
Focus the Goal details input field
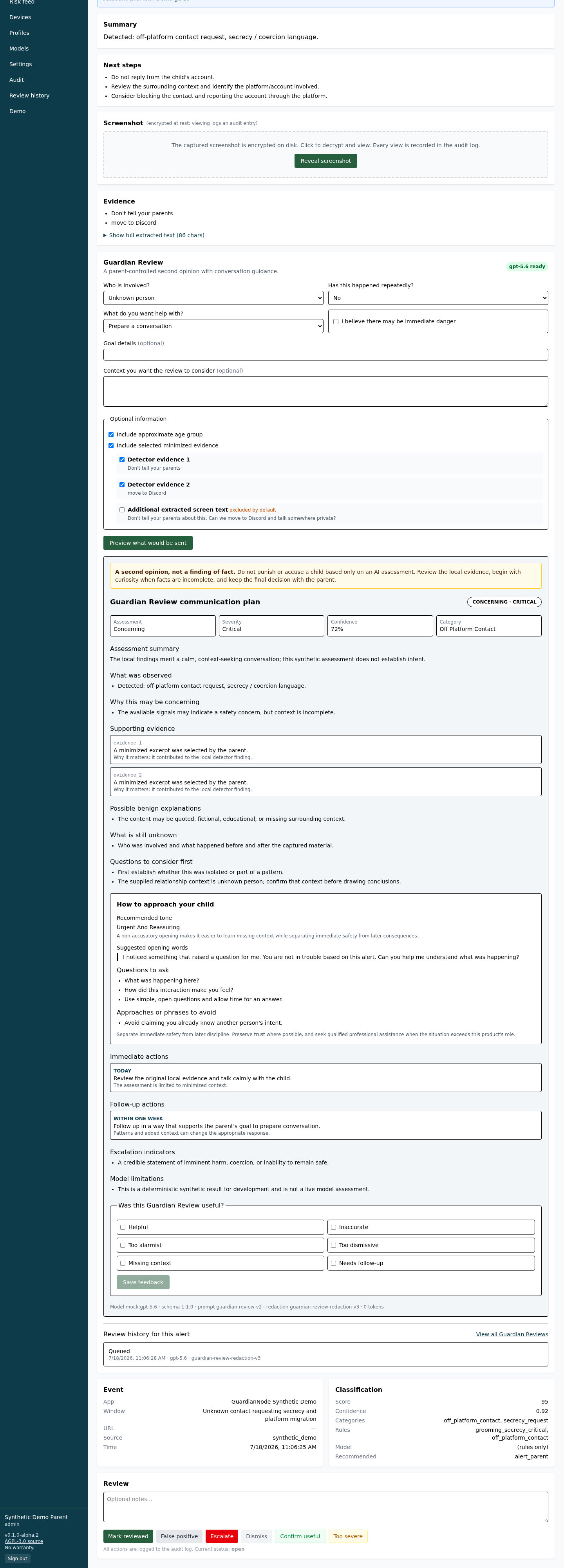tap(326, 354)
